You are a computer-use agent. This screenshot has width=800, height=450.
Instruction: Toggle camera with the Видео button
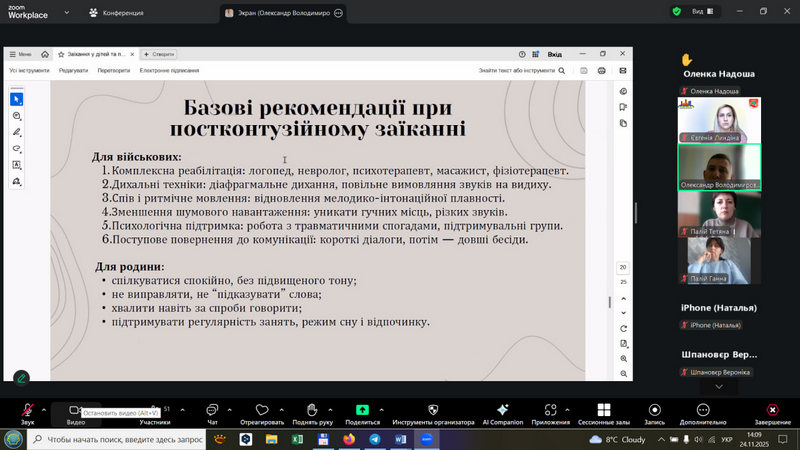(x=76, y=410)
